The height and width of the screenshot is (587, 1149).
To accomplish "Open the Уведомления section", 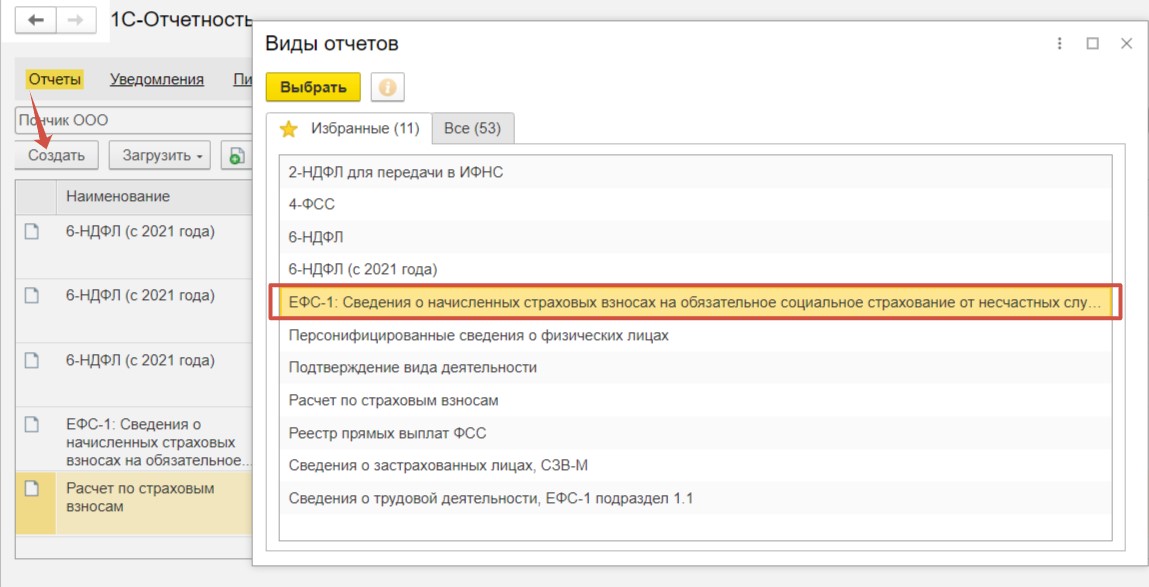I will pos(157,79).
